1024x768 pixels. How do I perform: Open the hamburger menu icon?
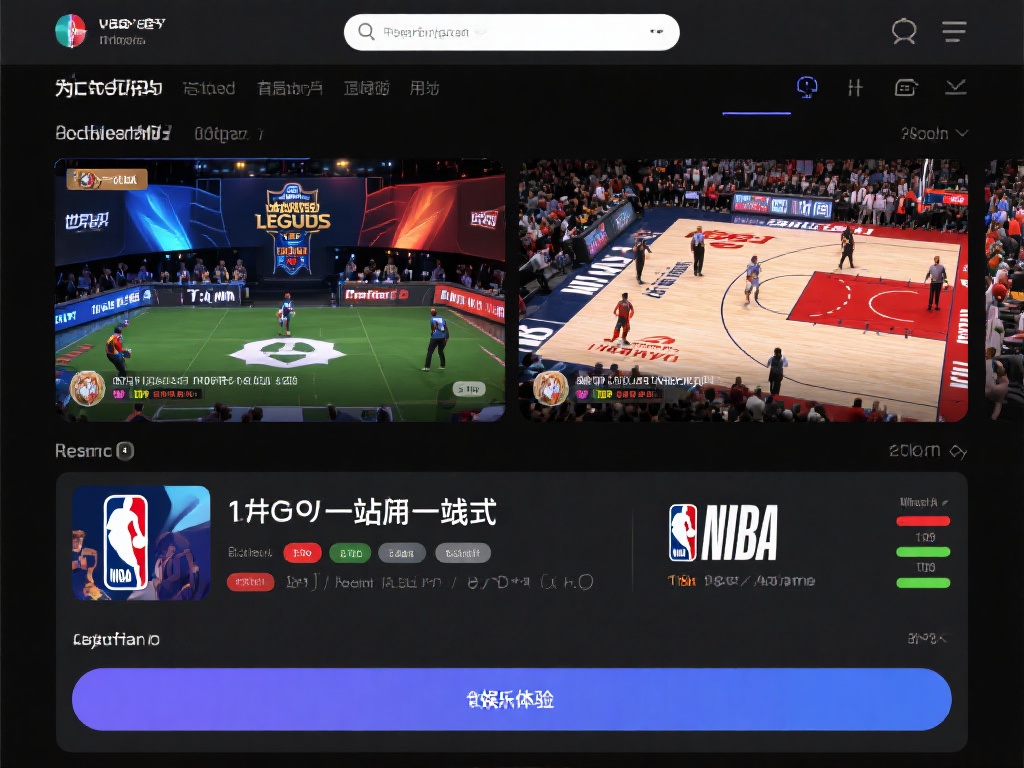click(954, 32)
